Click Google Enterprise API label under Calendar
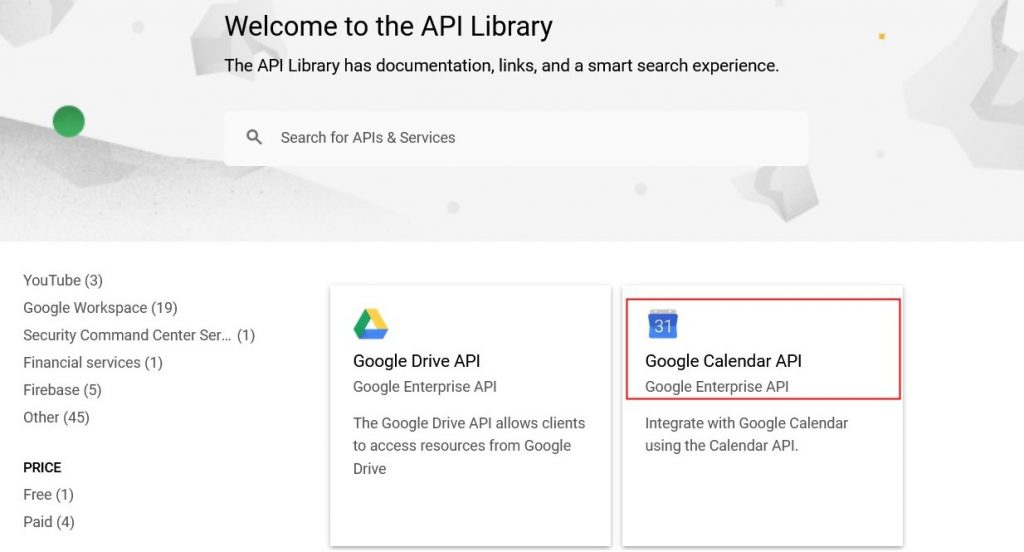The width and height of the screenshot is (1024, 552). click(x=716, y=387)
